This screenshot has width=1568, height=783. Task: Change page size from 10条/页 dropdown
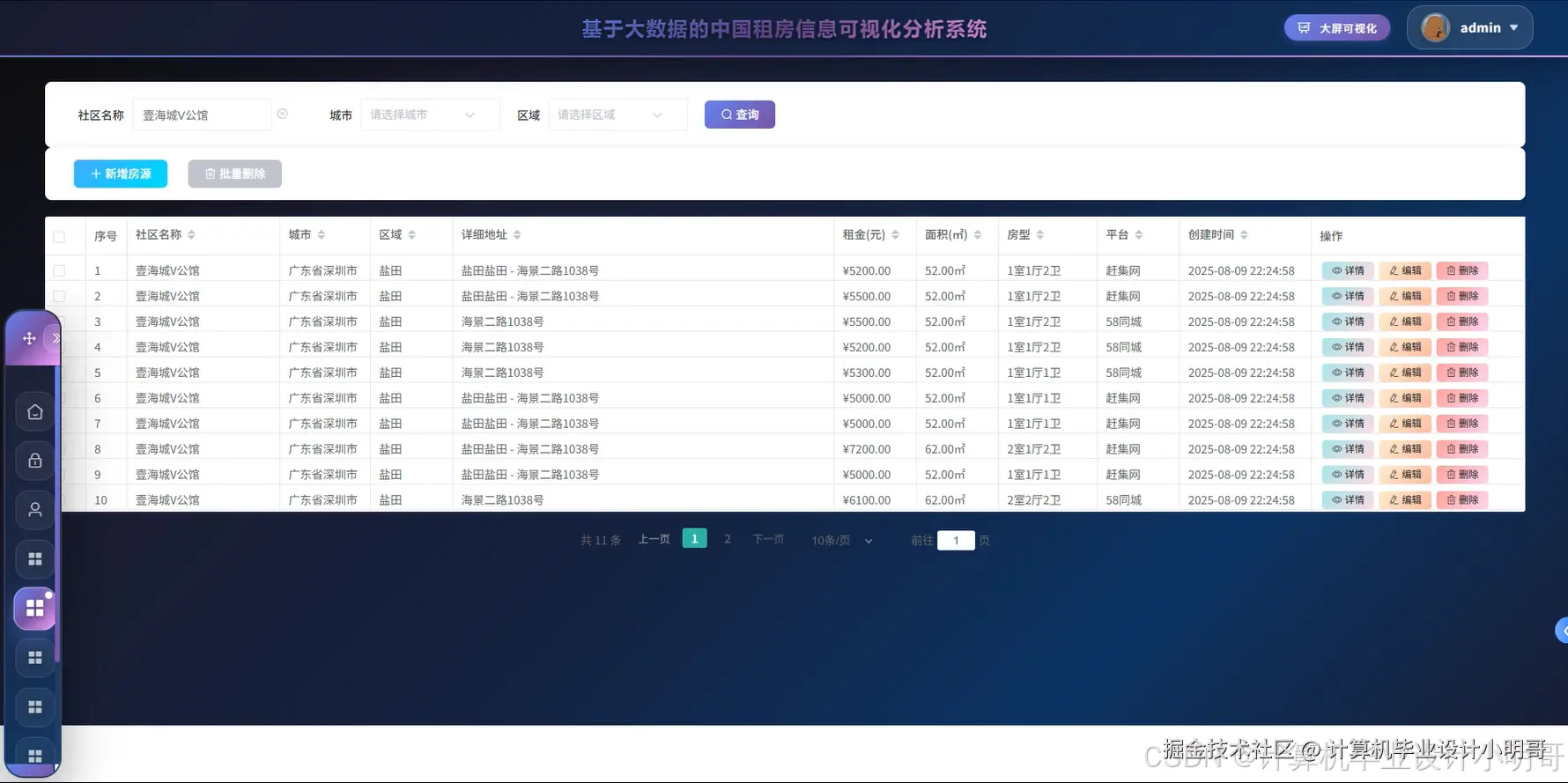[x=842, y=540]
